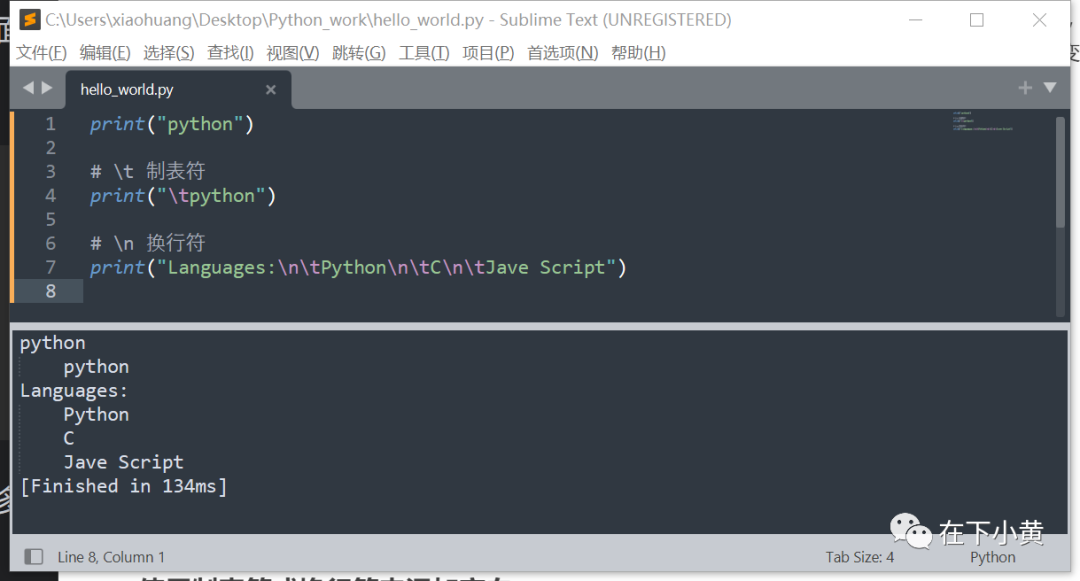Open the 编辑(E) menu
1080x581 pixels.
point(105,53)
